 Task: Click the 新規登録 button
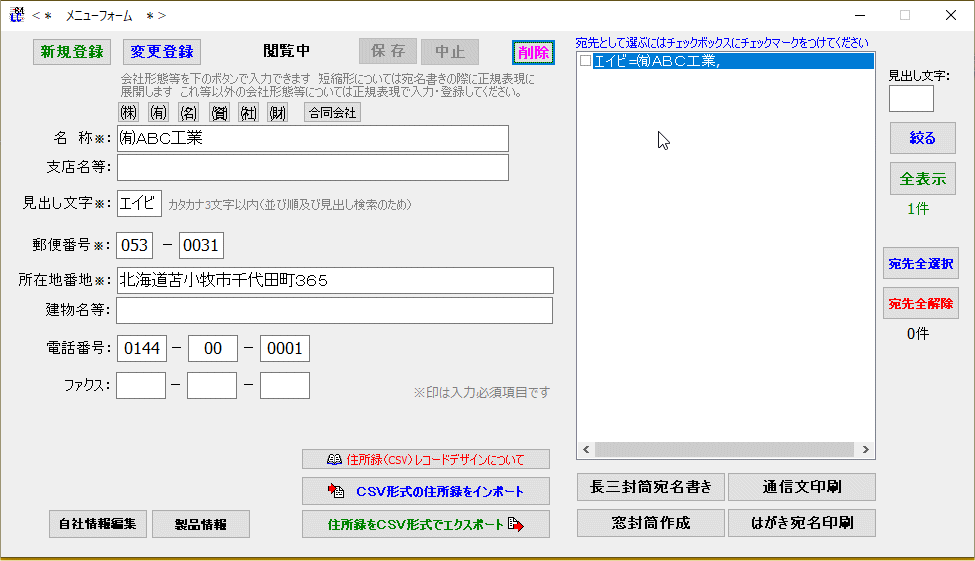pyautogui.click(x=73, y=52)
